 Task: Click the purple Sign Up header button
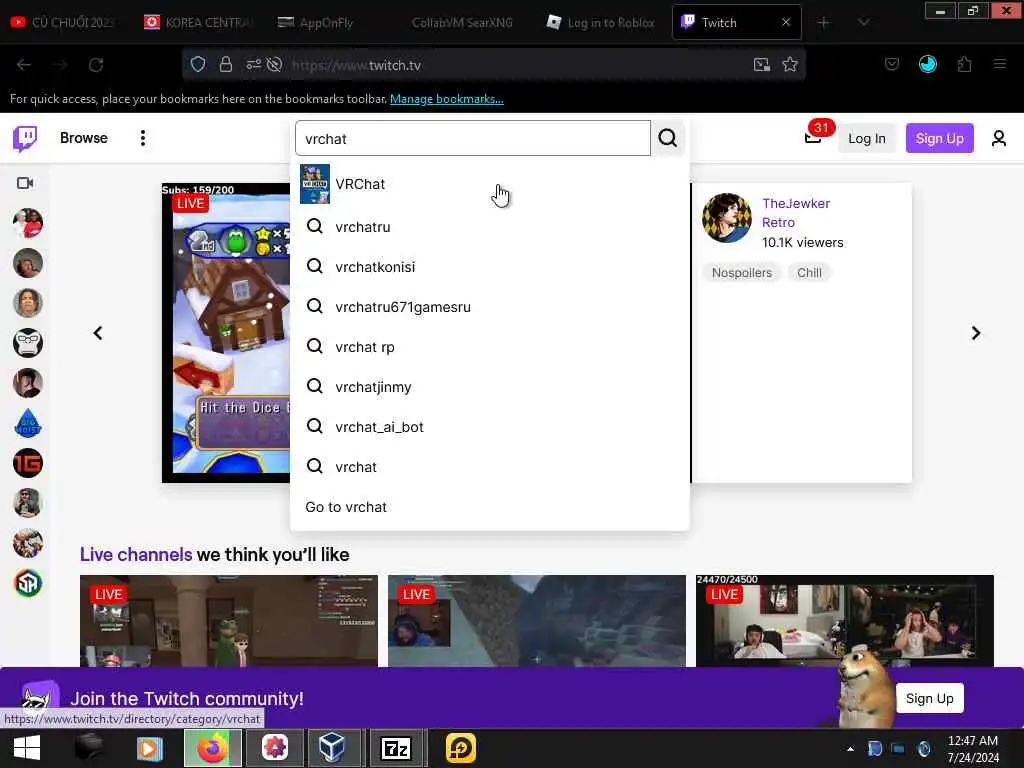coord(939,138)
